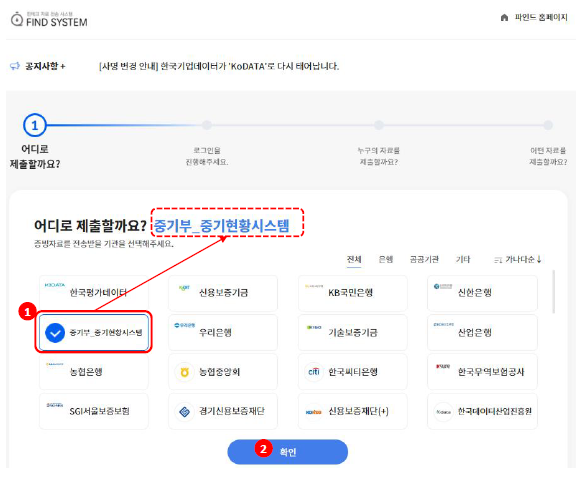Click the logo on 산업은행 card
Screen dimensions: 581x481
coord(444,325)
